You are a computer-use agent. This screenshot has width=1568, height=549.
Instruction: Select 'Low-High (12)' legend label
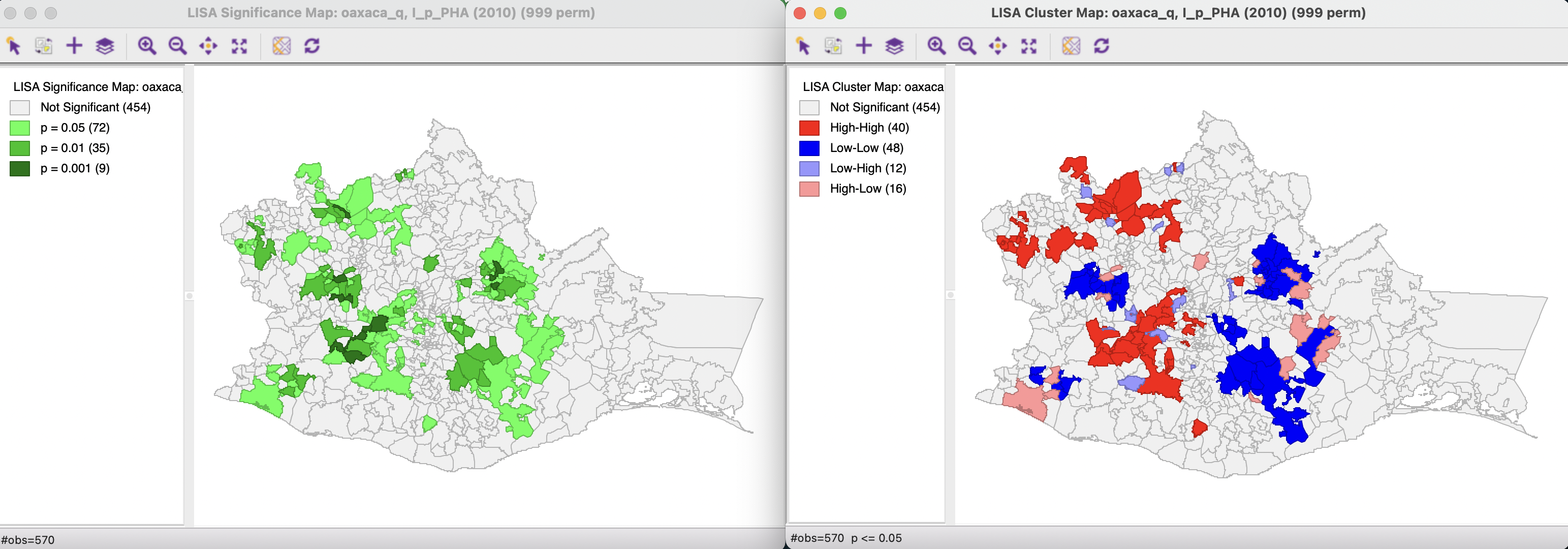pos(868,168)
